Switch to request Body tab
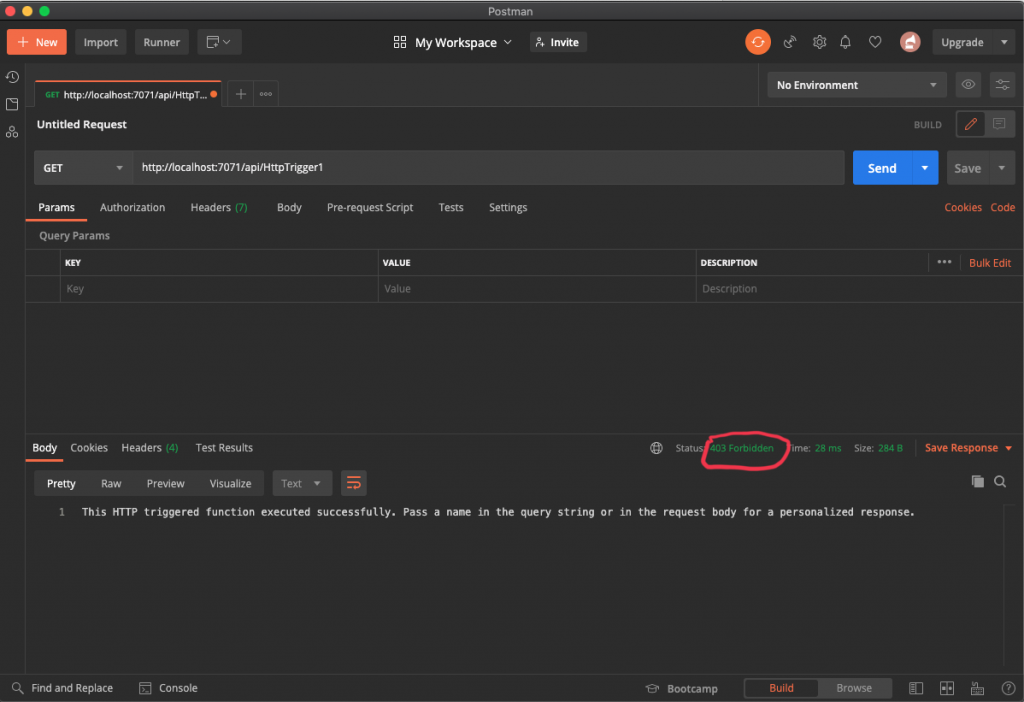The width and height of the screenshot is (1024, 702). (x=289, y=207)
